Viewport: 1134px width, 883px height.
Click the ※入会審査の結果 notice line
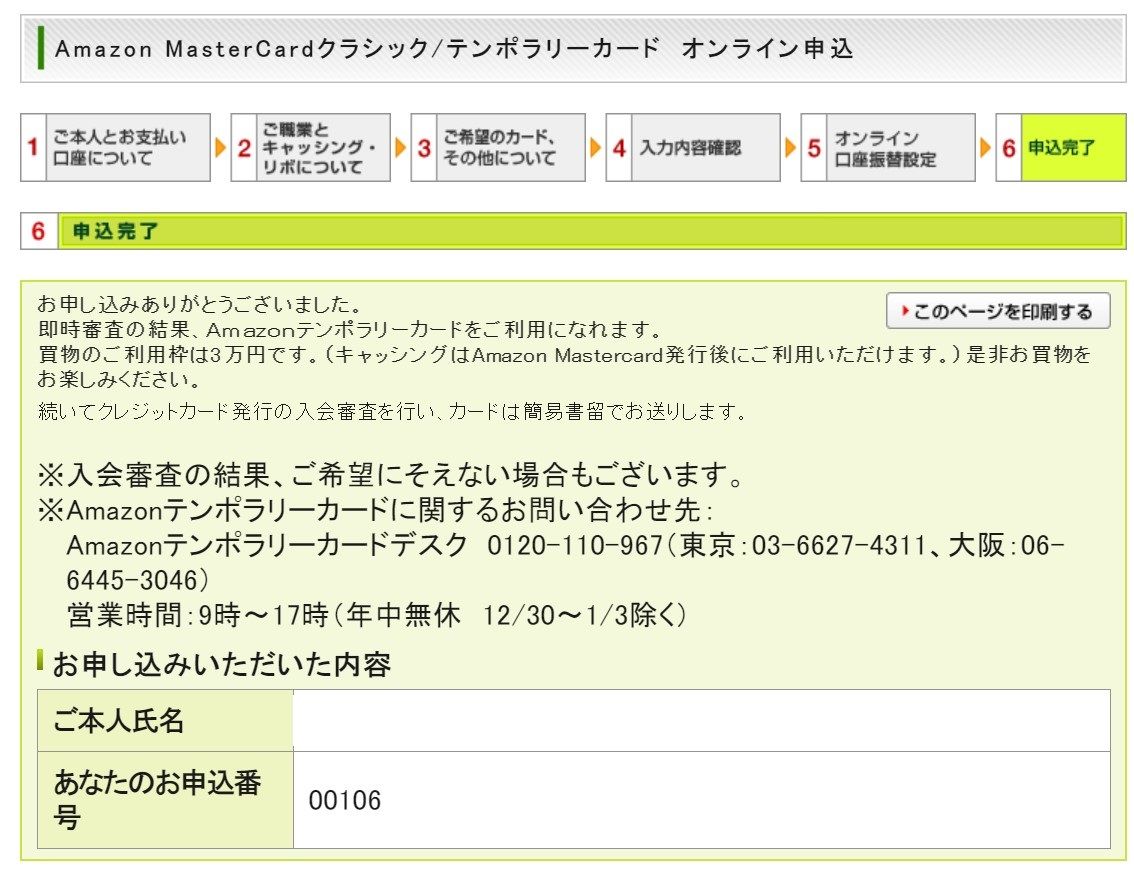click(x=391, y=475)
